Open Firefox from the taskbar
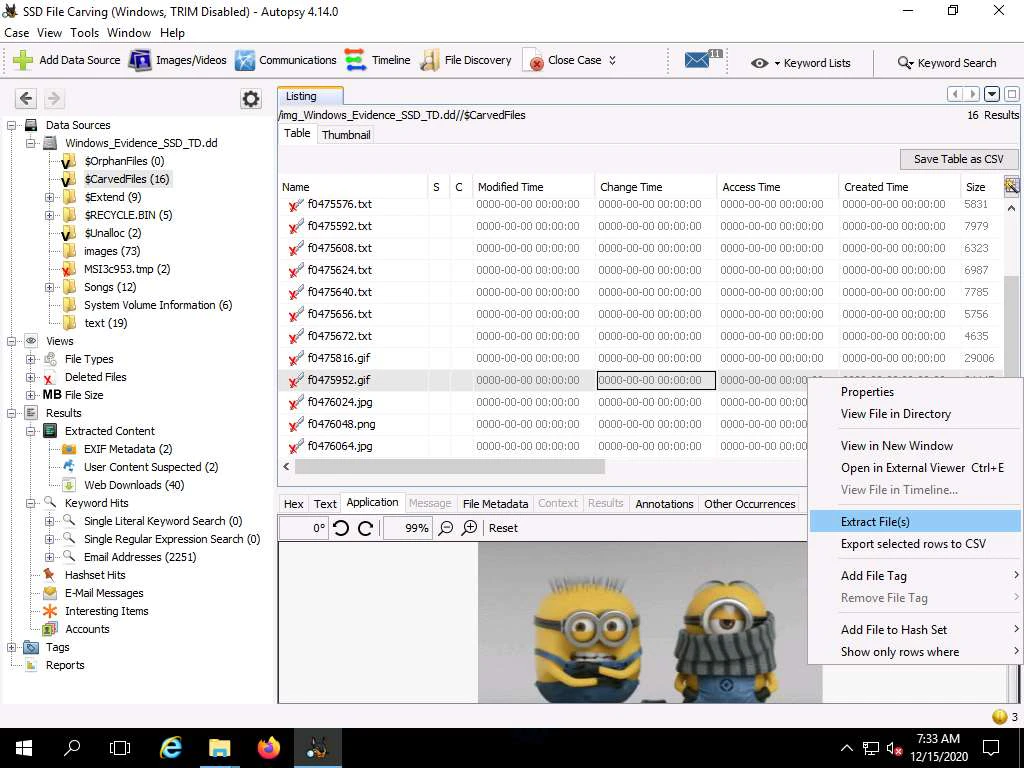The image size is (1024, 768). (x=268, y=748)
